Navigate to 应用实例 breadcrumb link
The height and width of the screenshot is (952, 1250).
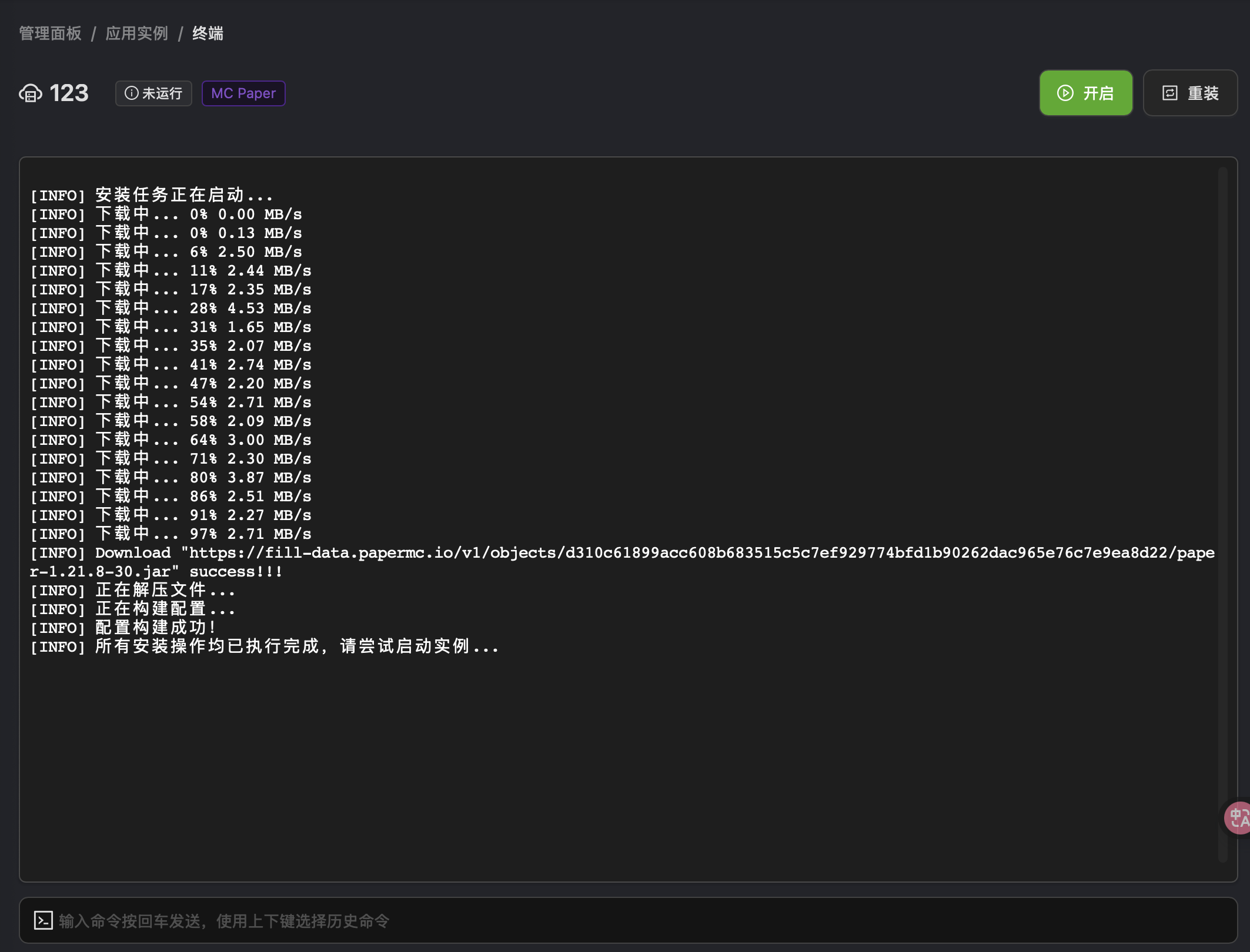[x=136, y=33]
